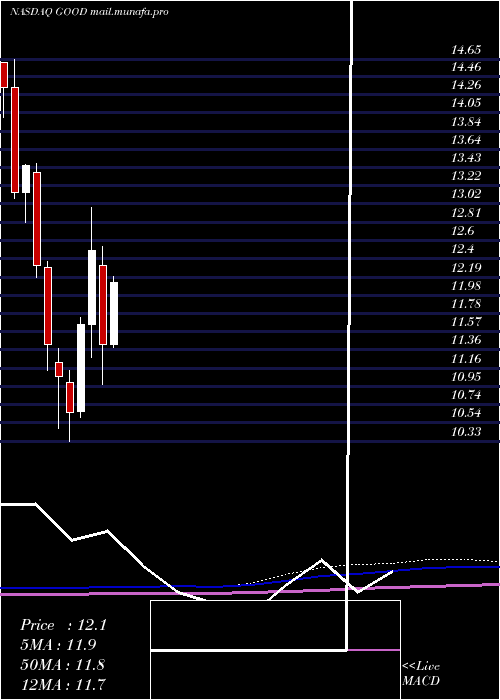Click the small red candlestick near 11.16

[x=59, y=369]
